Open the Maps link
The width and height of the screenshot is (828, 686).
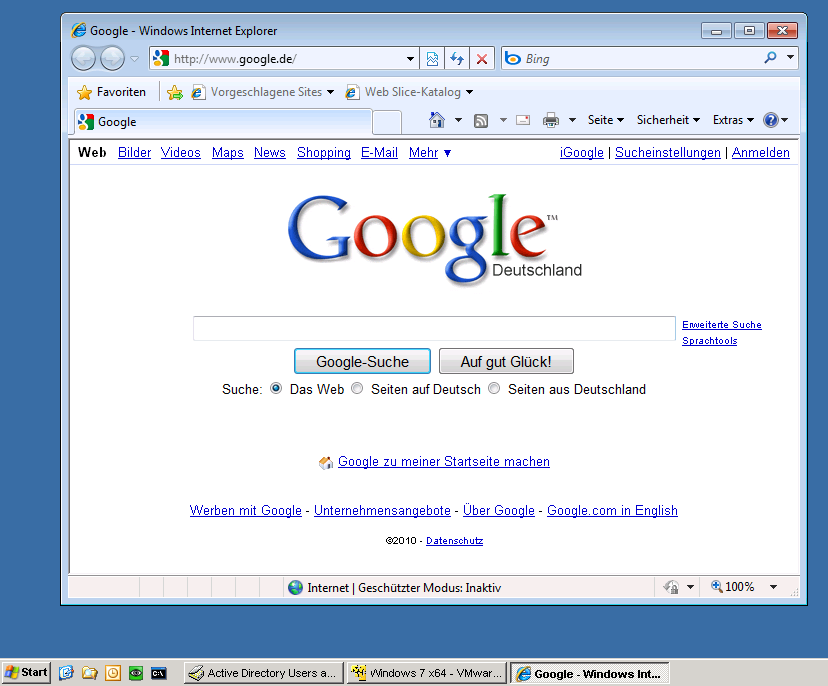tap(228, 153)
